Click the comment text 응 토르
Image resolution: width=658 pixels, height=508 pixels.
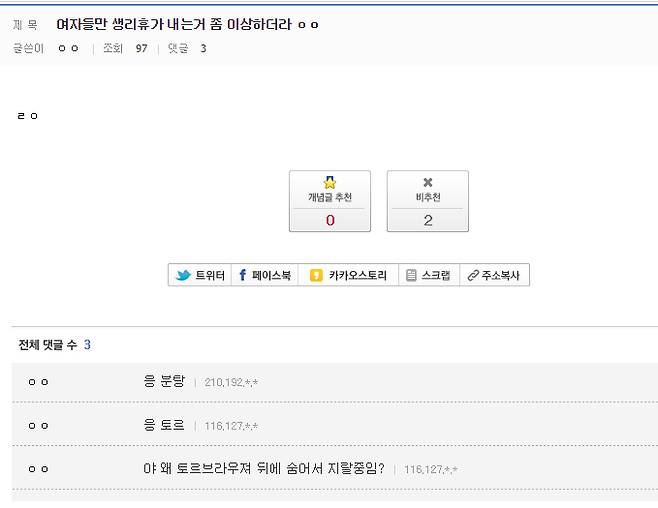164,425
